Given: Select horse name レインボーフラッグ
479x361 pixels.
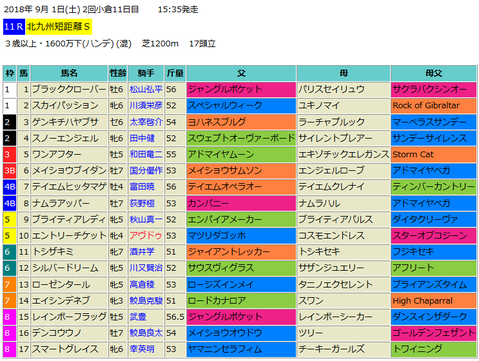Looking at the screenshot, I should point(69,317).
